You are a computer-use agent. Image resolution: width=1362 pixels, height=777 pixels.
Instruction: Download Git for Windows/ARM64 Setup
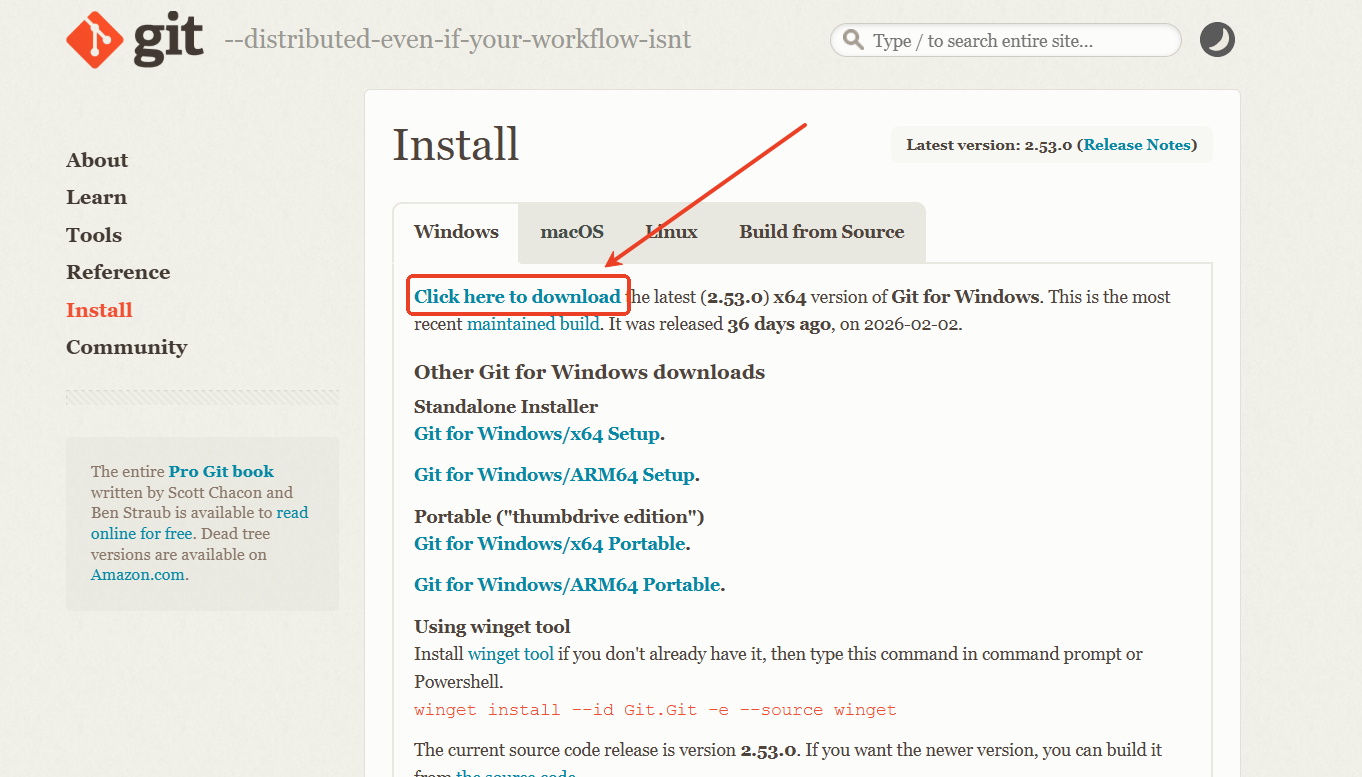point(554,475)
